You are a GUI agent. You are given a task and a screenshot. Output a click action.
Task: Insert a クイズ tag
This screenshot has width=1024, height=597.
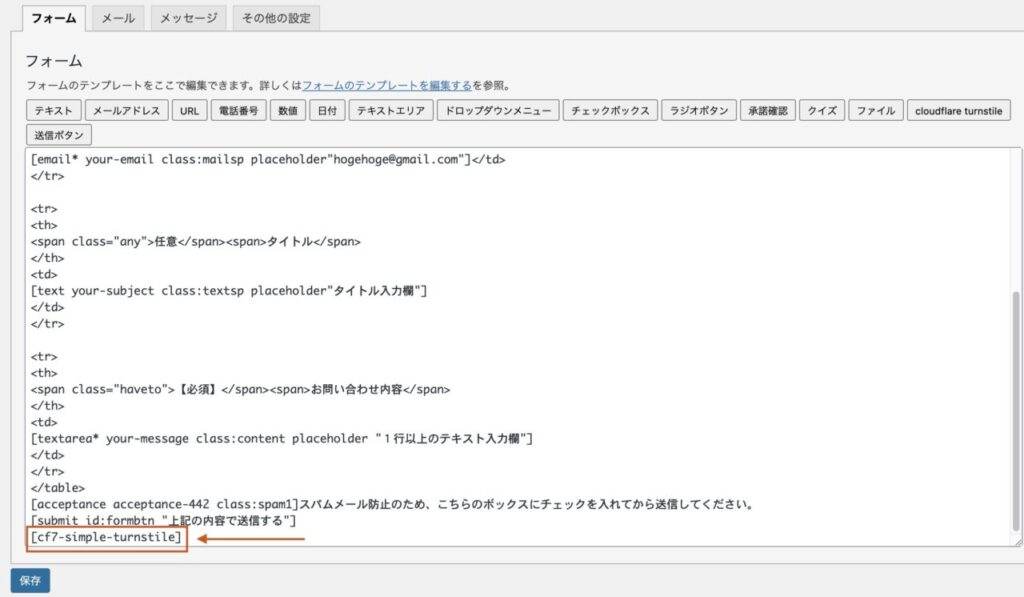click(x=822, y=110)
